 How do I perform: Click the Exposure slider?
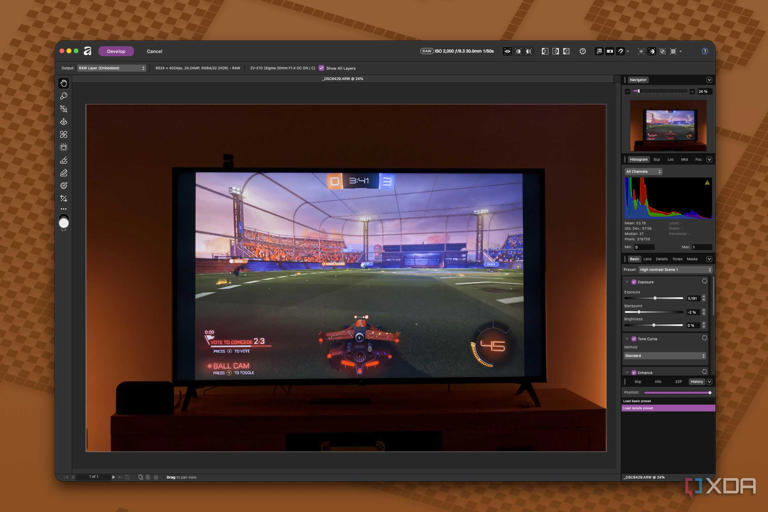pos(654,298)
